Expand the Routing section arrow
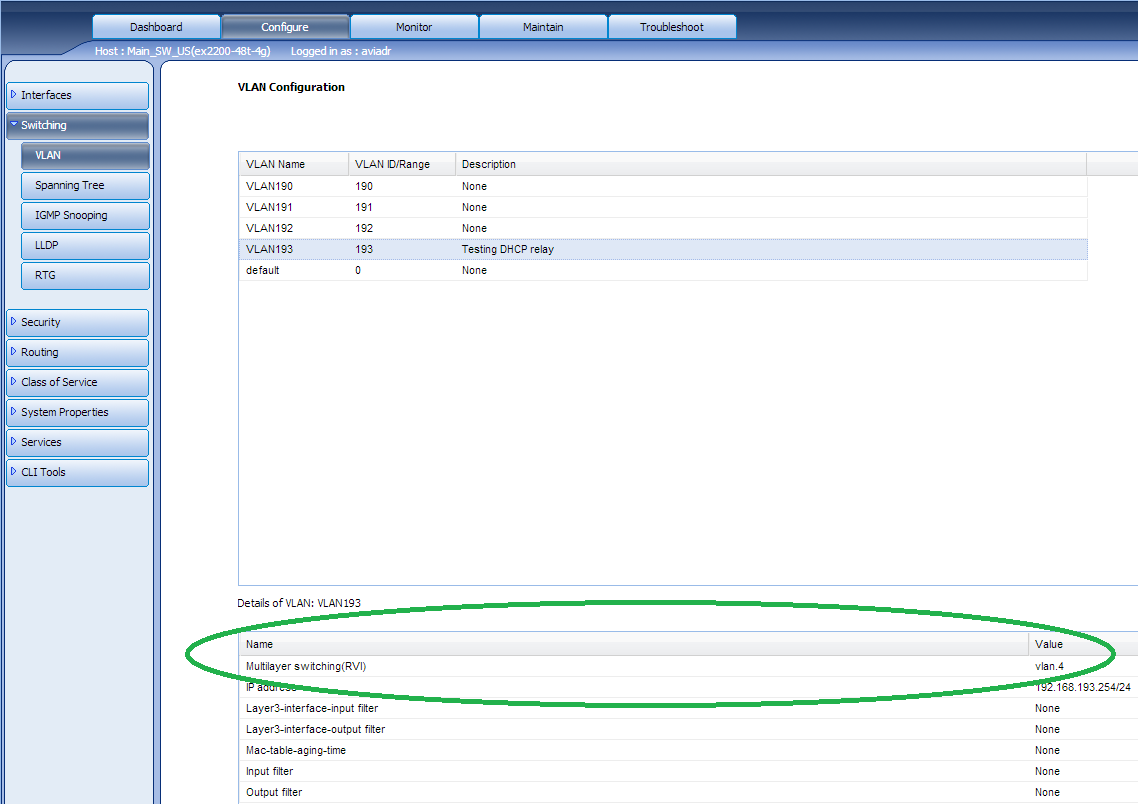The width and height of the screenshot is (1138, 804). point(13,351)
